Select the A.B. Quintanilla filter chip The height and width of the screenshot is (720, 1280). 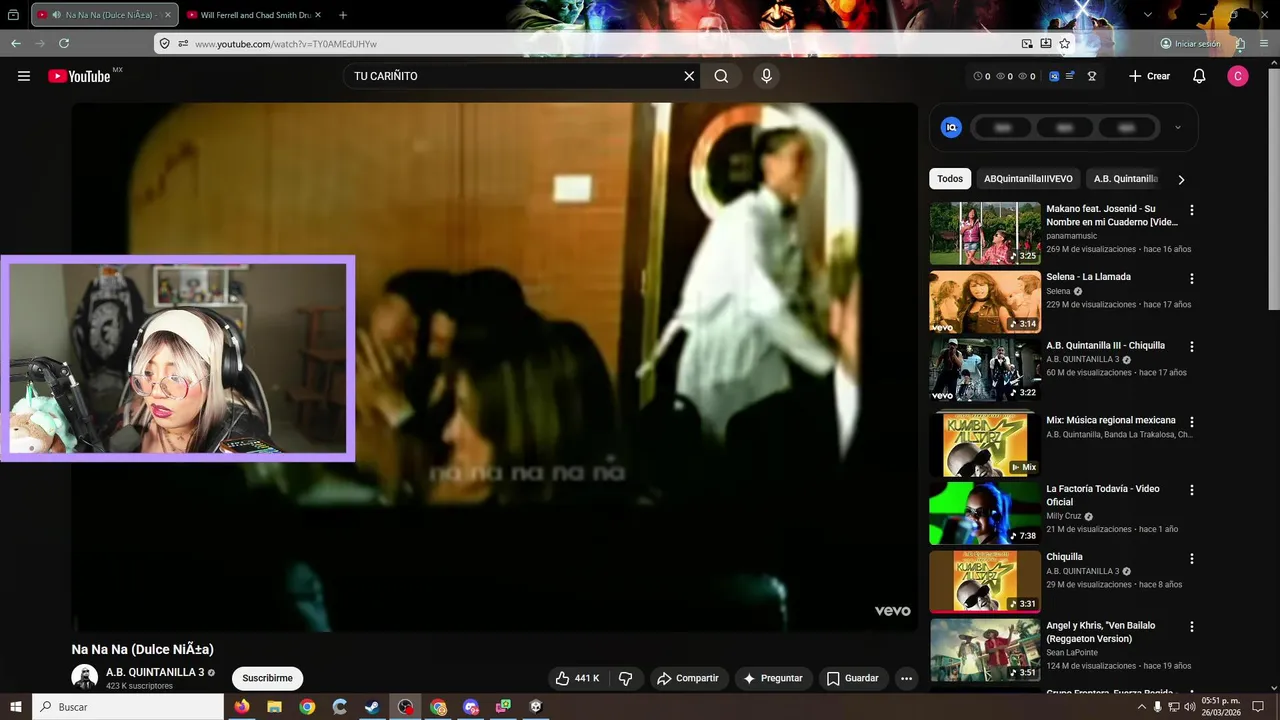pos(1125,179)
